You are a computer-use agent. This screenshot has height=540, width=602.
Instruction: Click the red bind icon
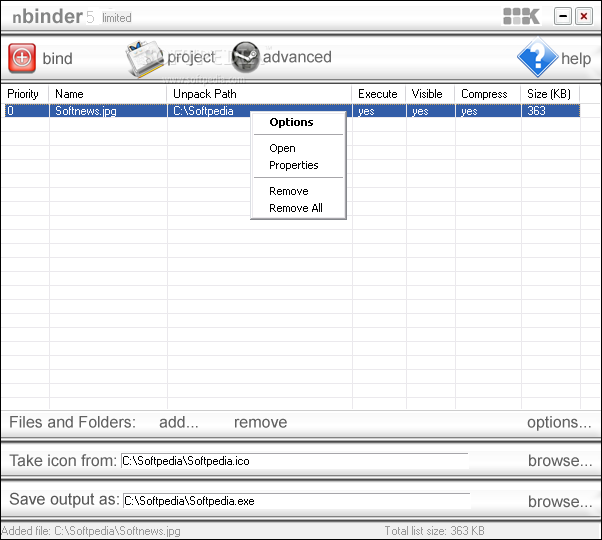tap(22, 58)
